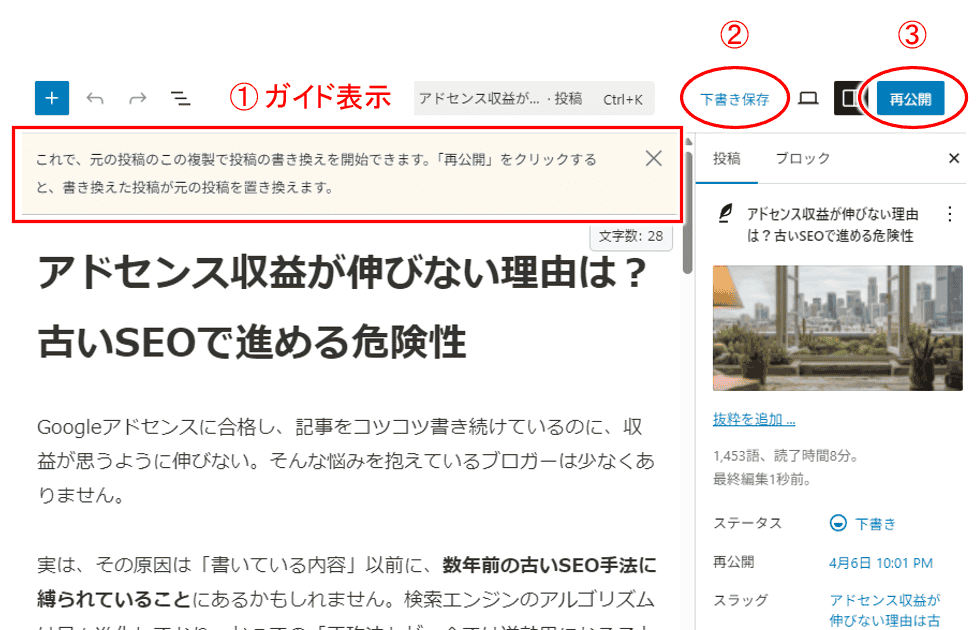
Task: Dismiss the yellow rewrite notice
Action: click(653, 158)
